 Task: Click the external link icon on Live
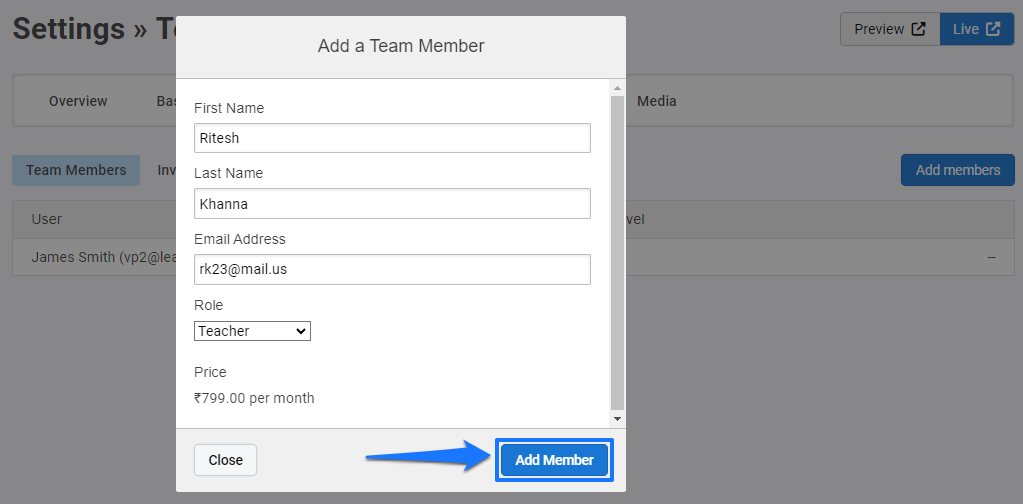(993, 29)
